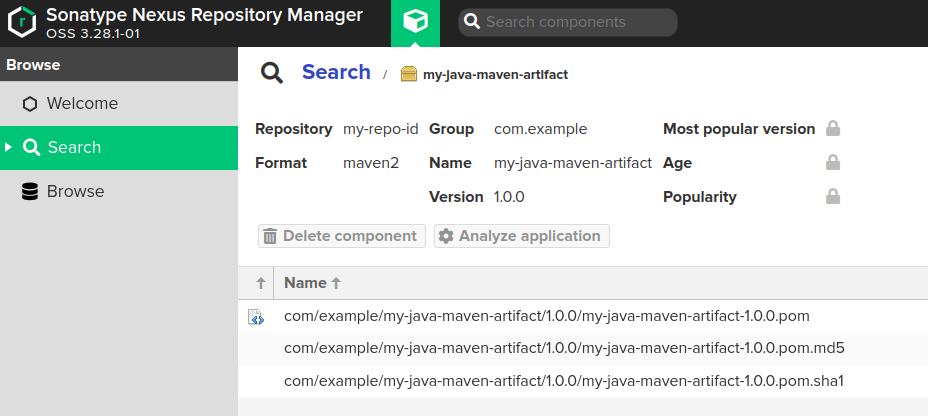Image resolution: width=928 pixels, height=416 pixels.
Task: Select the my-java-maven-artifact-1.0.0.pom.sha1 row
Action: click(x=583, y=381)
